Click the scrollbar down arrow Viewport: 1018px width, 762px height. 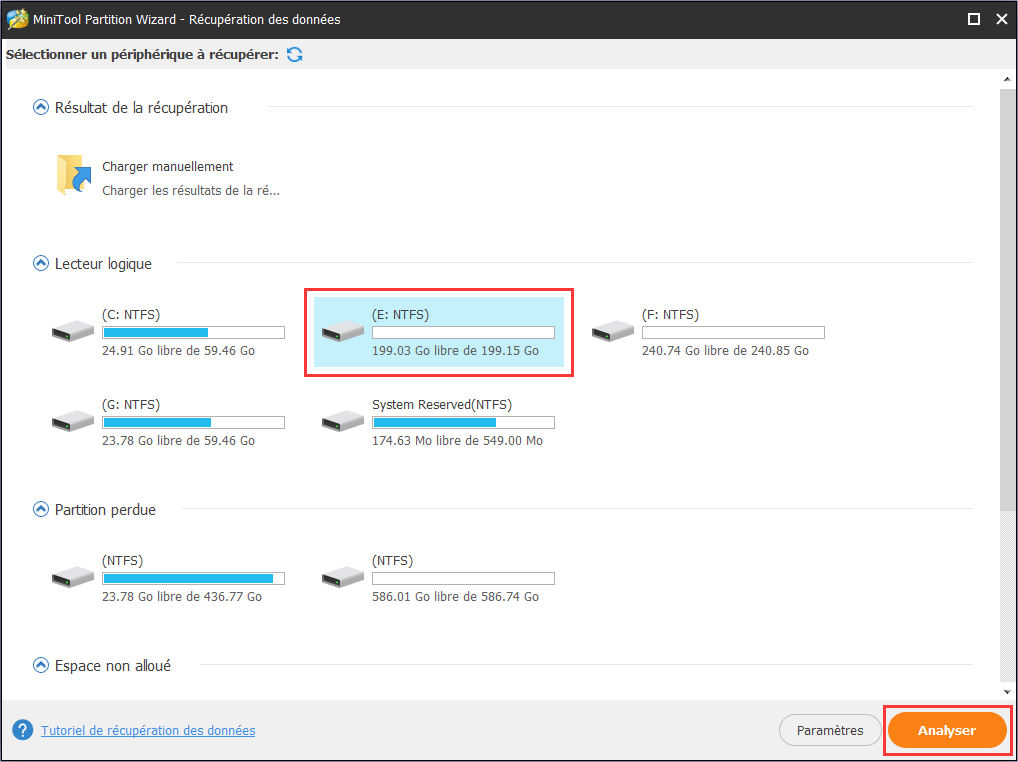click(x=1006, y=691)
